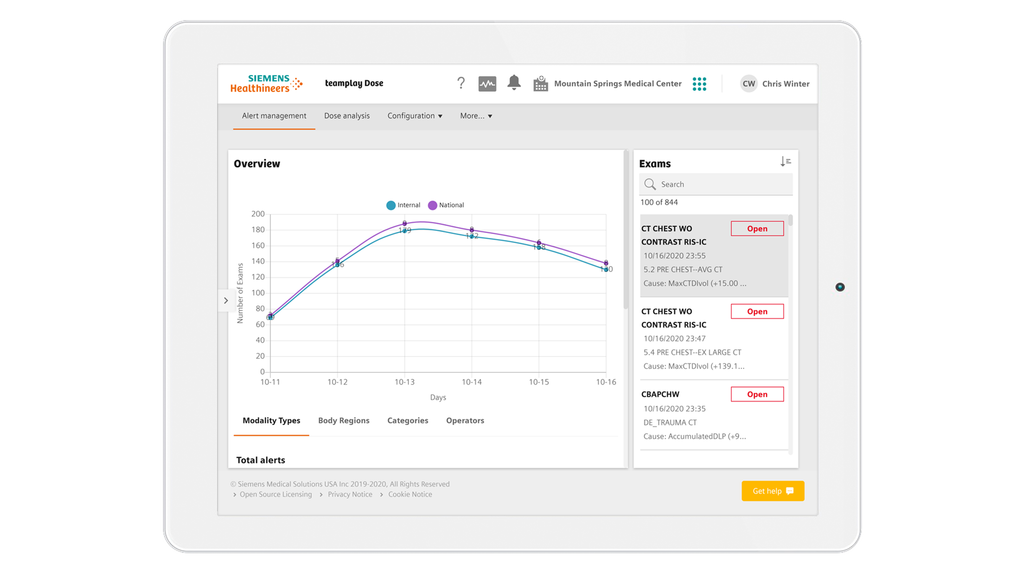Expand the collapsed left side panel arrow
This screenshot has height=576, width=1024.
pos(225,299)
